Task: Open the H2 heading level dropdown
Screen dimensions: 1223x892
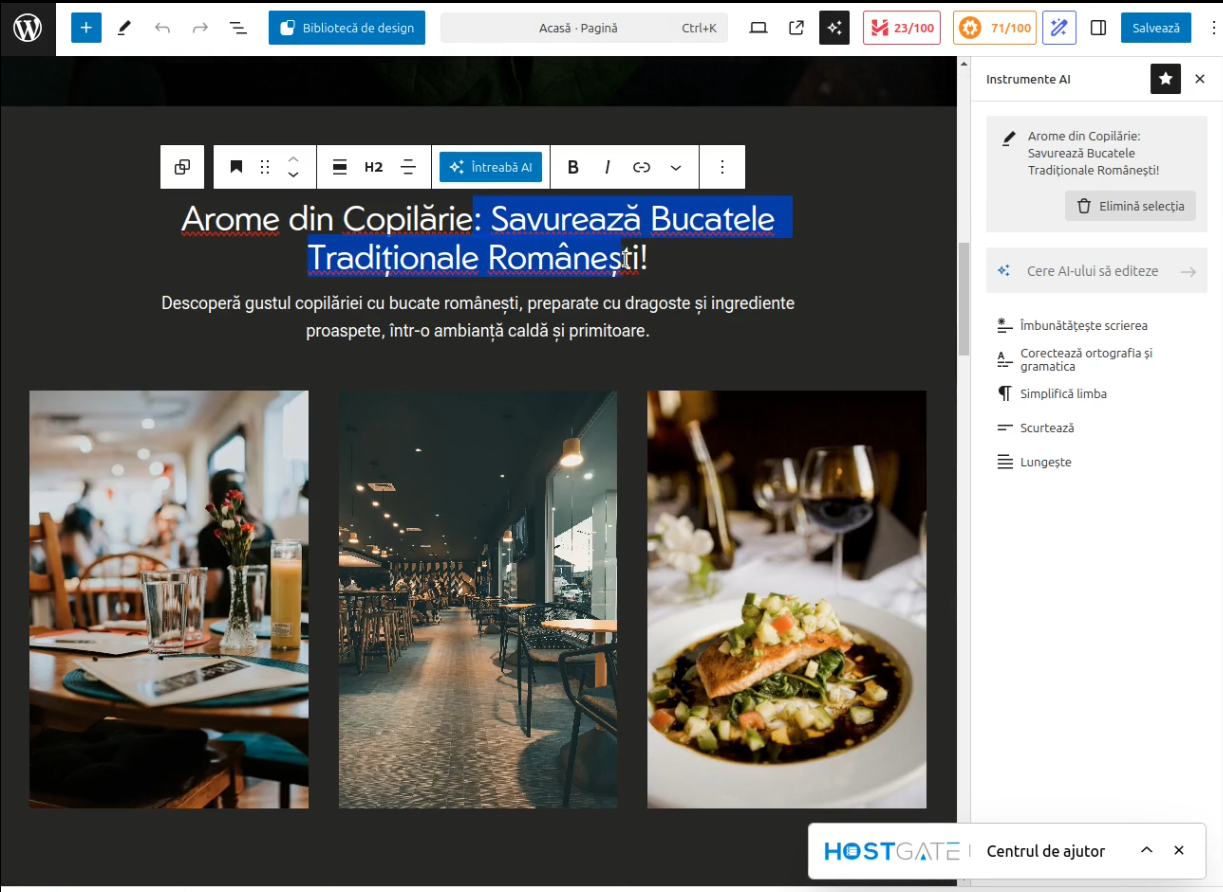Action: pyautogui.click(x=373, y=167)
